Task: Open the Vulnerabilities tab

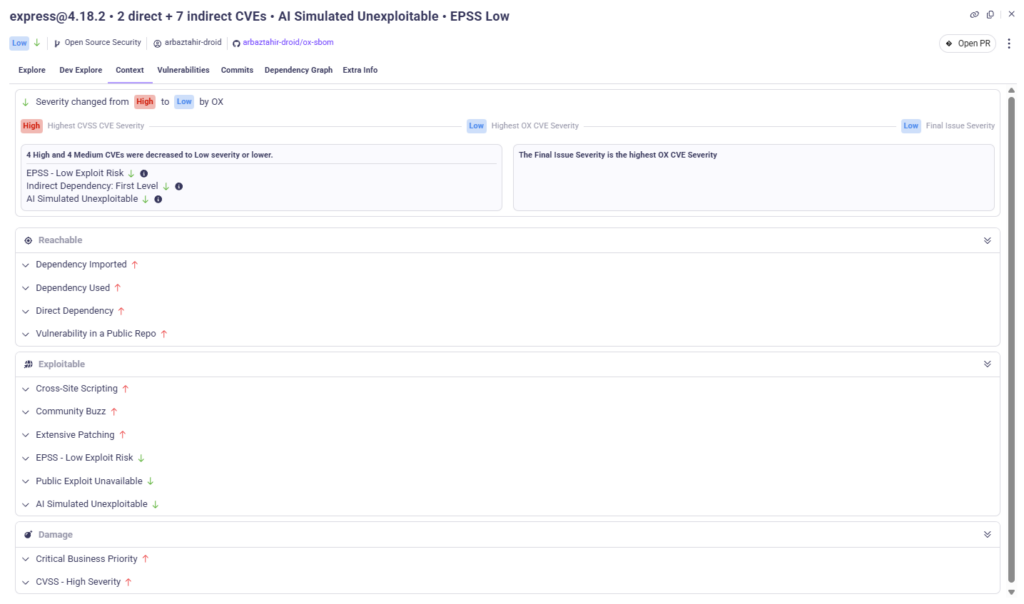Action: coord(183,70)
